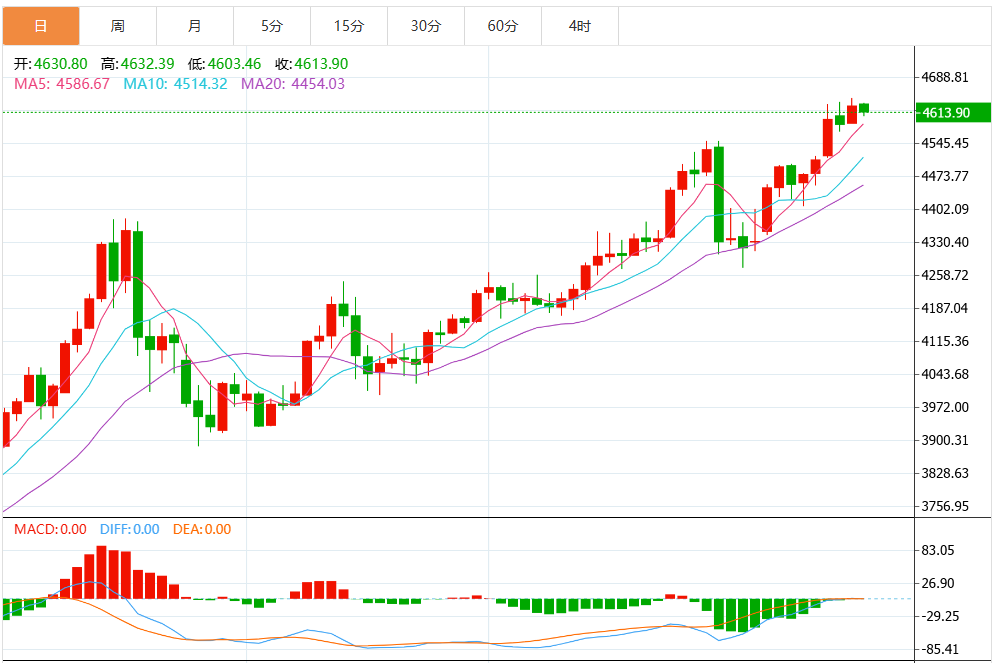Click the latest green candlestick at the right edge

(864, 108)
